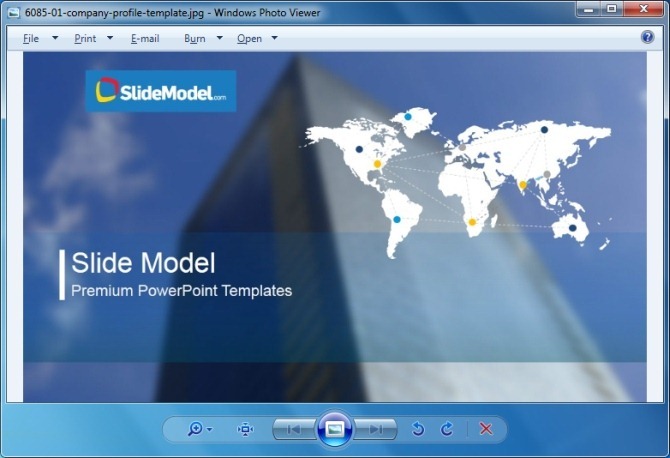
Task: Rotate the image counterclockwise
Action: [x=418, y=429]
